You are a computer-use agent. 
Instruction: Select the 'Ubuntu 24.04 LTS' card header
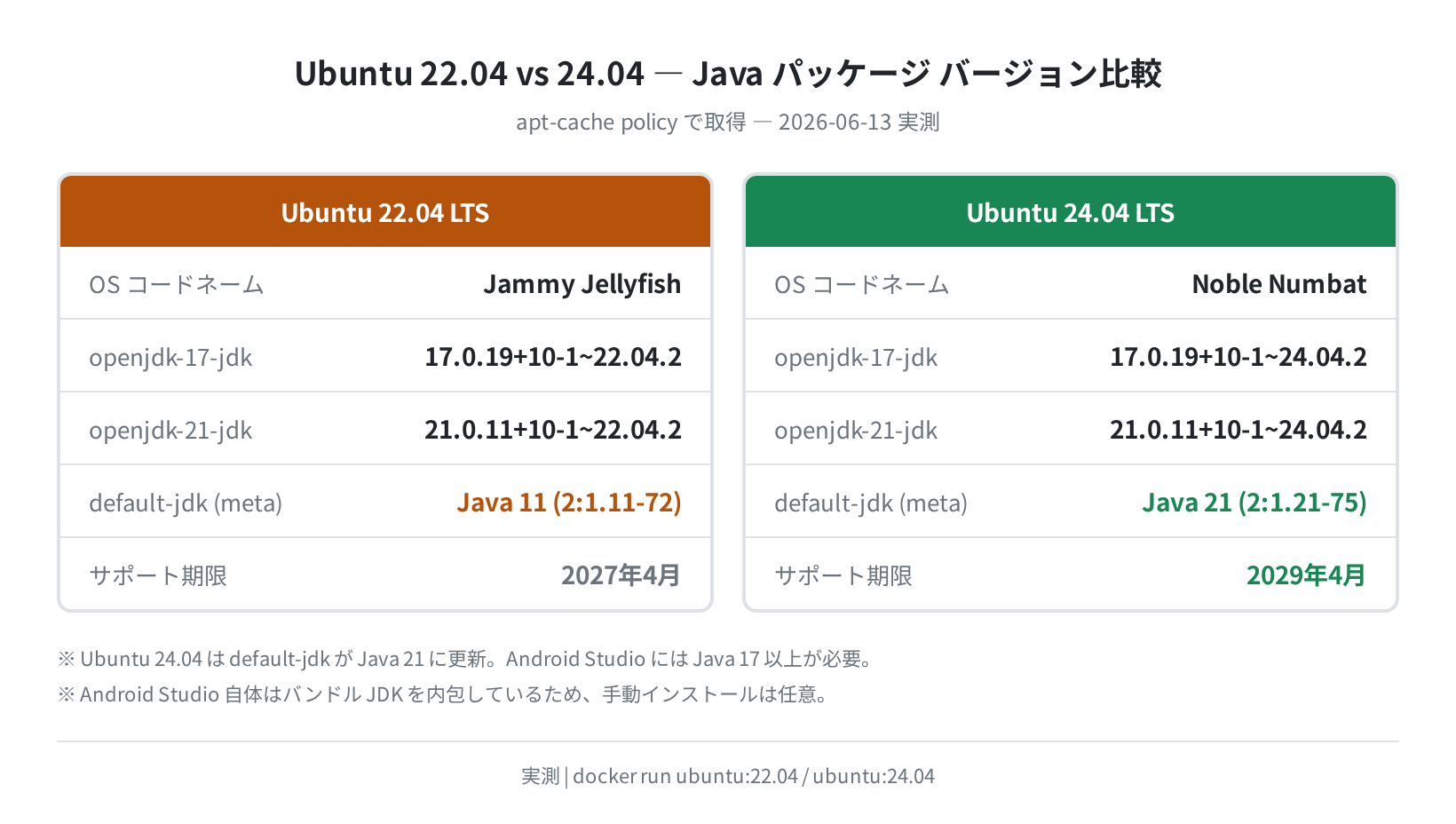click(1071, 211)
